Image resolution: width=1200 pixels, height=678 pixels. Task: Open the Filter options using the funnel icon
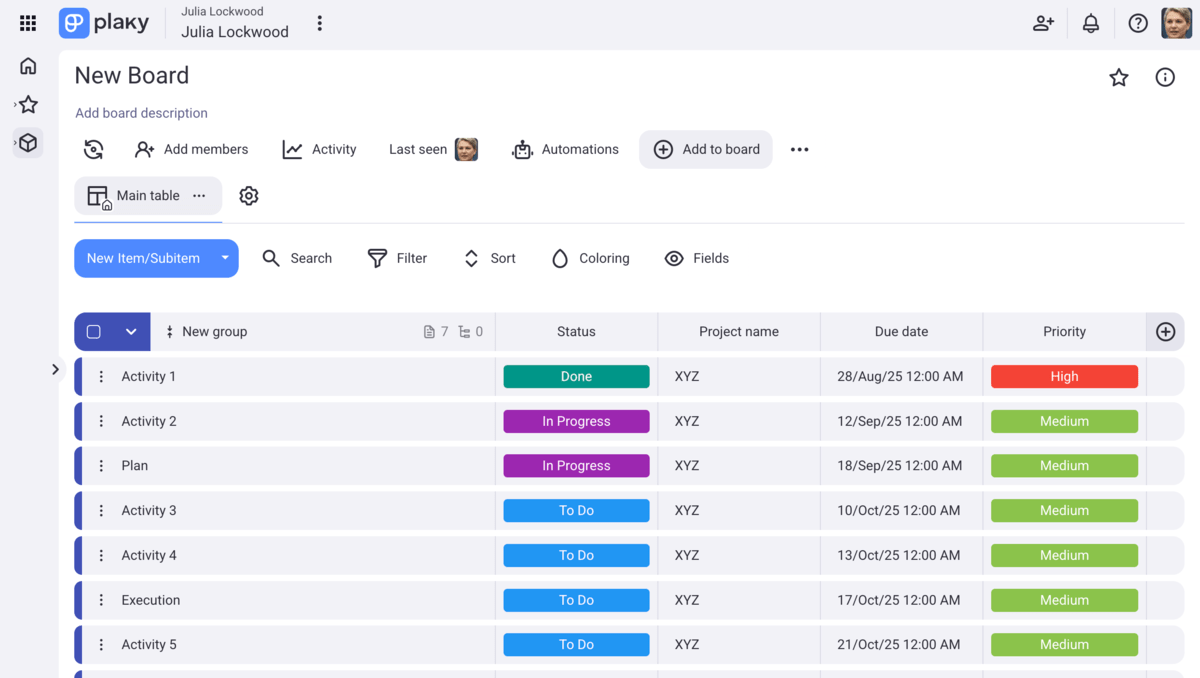pyautogui.click(x=378, y=258)
